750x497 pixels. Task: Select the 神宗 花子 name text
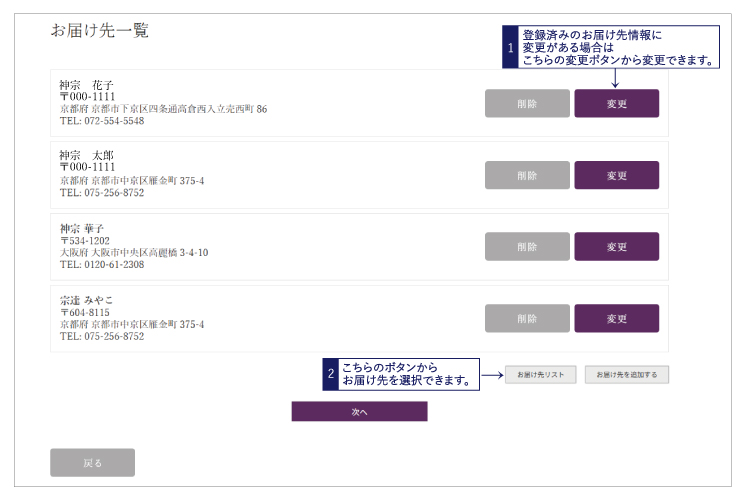tap(86, 84)
